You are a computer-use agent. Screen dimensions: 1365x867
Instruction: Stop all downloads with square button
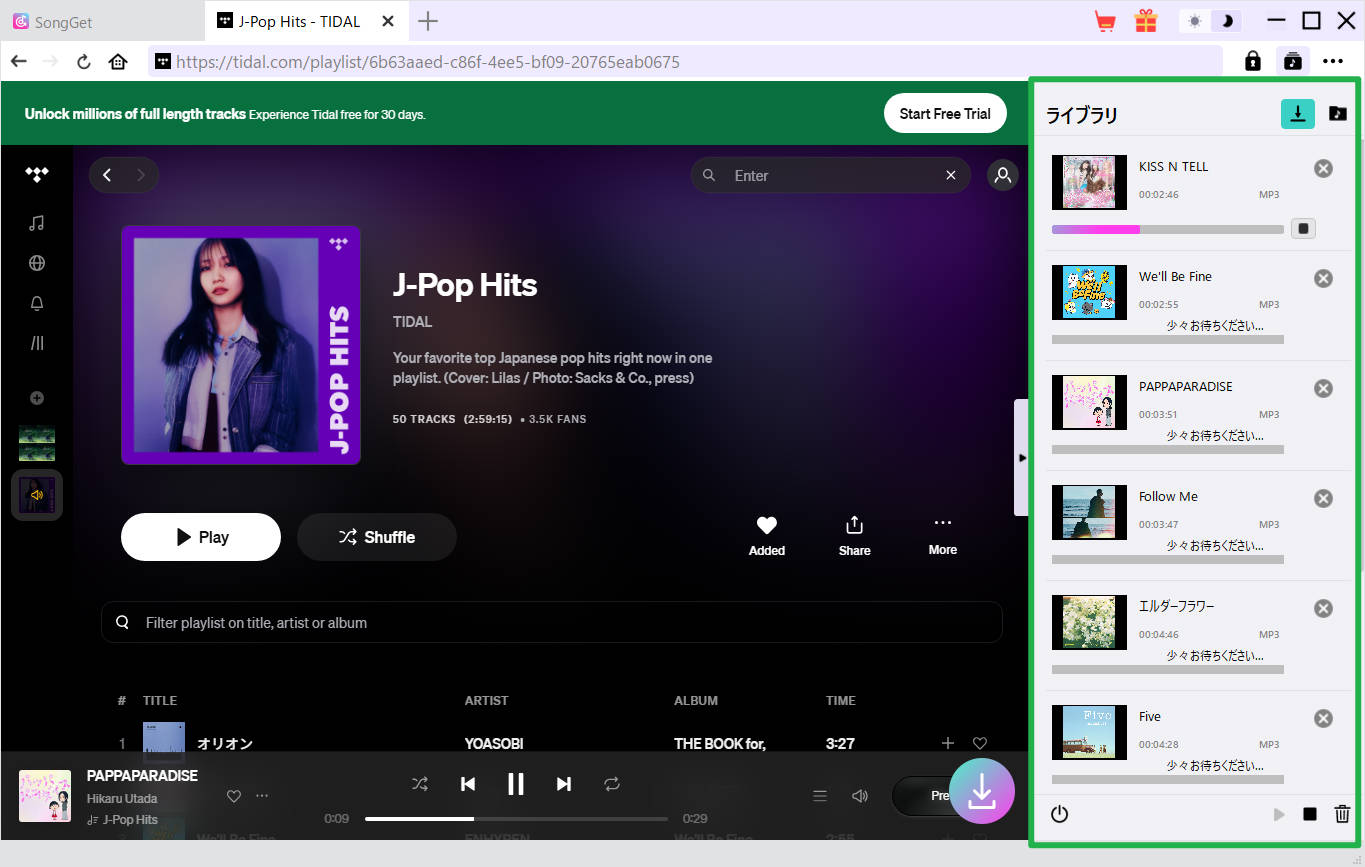click(1310, 814)
